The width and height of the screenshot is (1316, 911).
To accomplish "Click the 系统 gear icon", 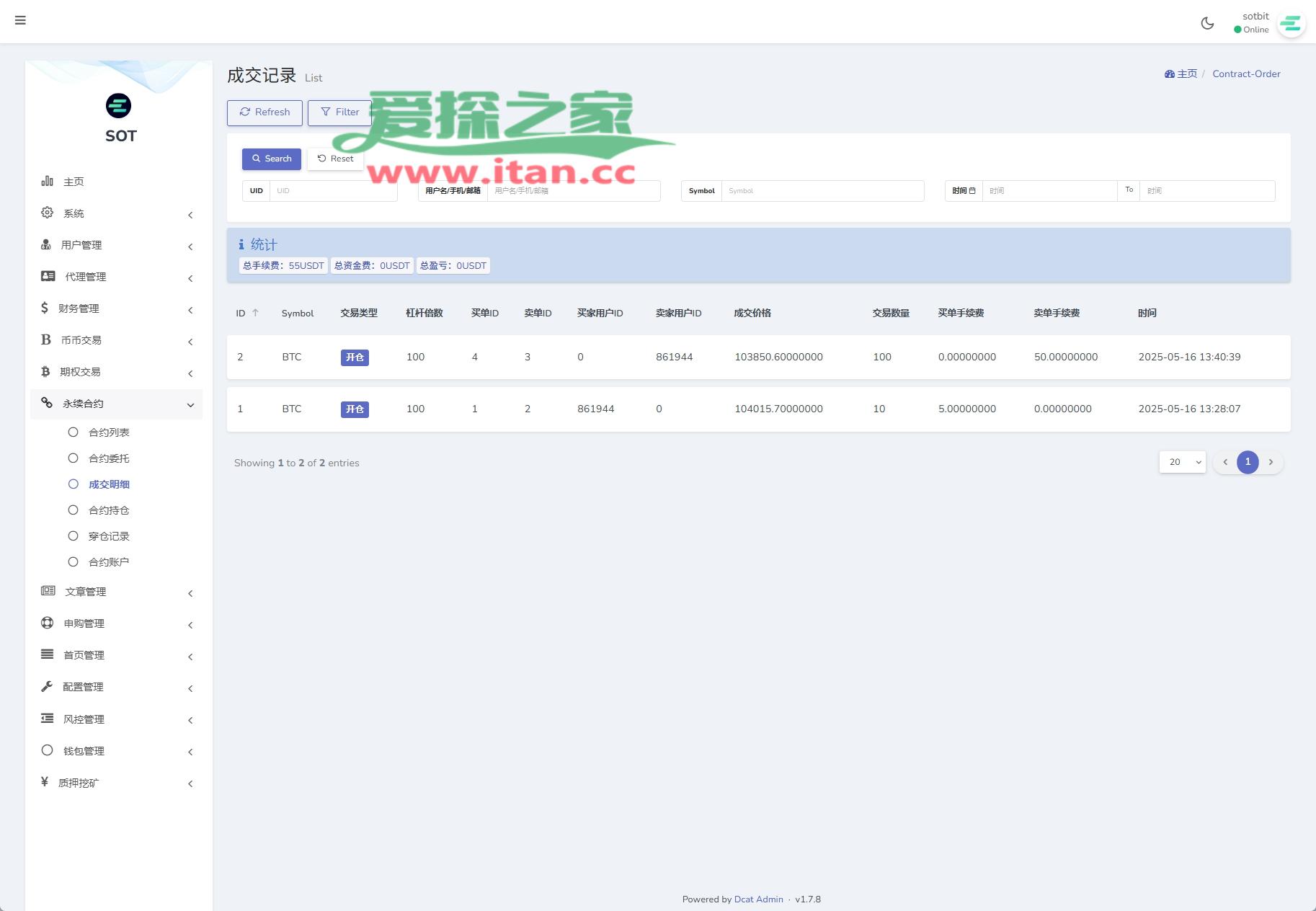I will (47, 213).
